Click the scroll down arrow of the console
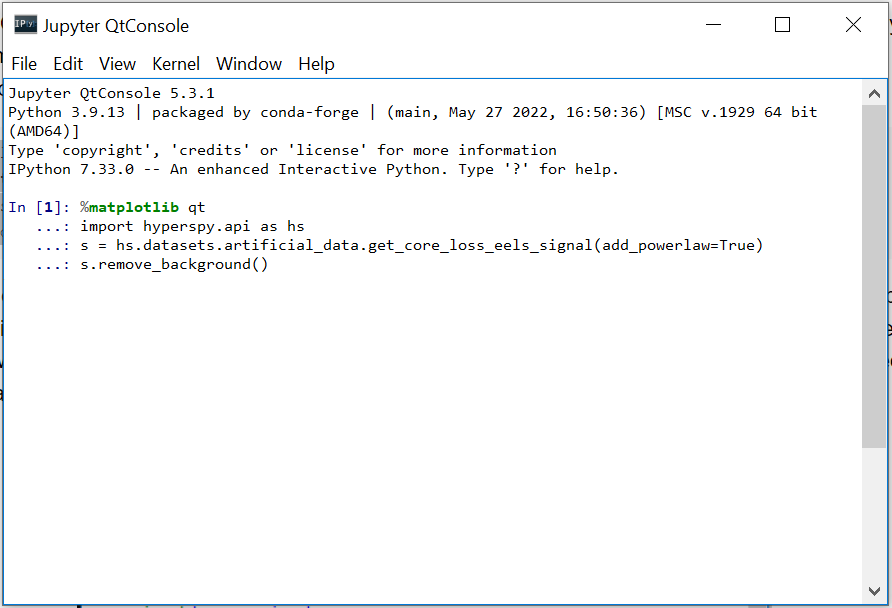This screenshot has height=608, width=892. click(873, 590)
